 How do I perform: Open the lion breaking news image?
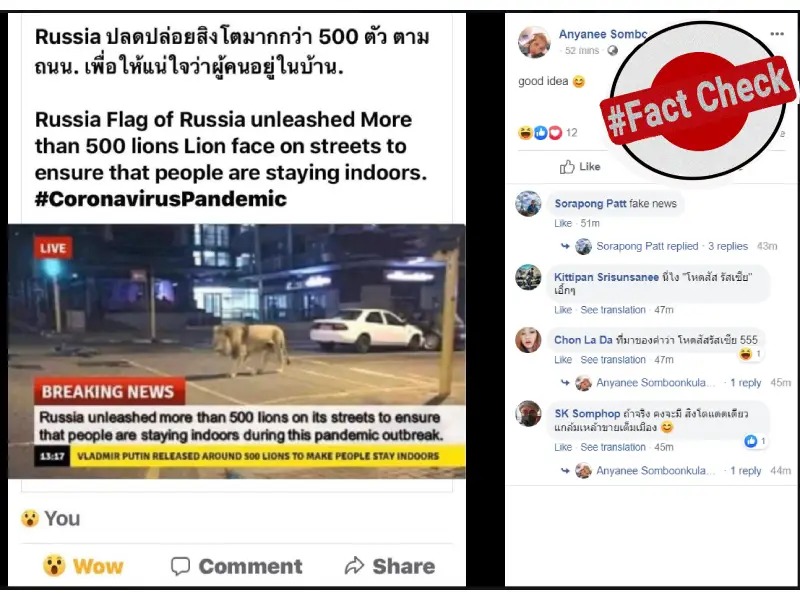click(x=237, y=351)
